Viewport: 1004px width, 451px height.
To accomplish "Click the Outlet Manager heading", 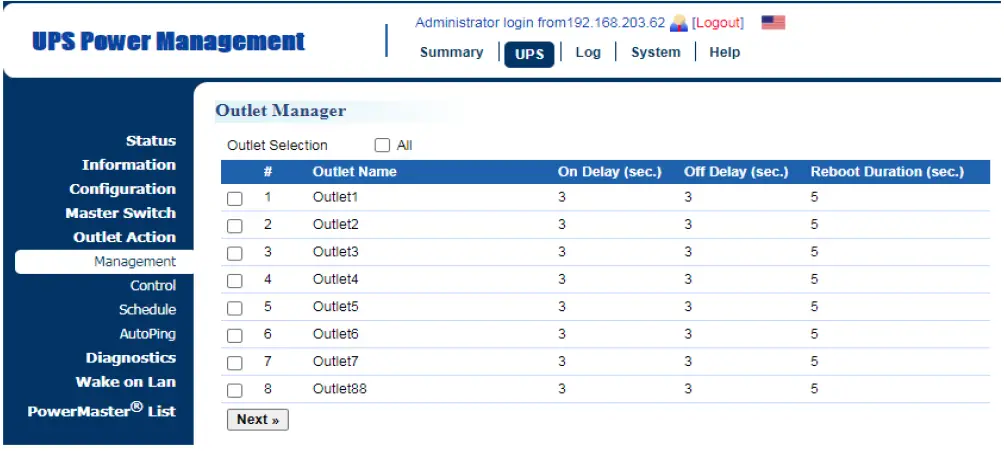I will 280,111.
